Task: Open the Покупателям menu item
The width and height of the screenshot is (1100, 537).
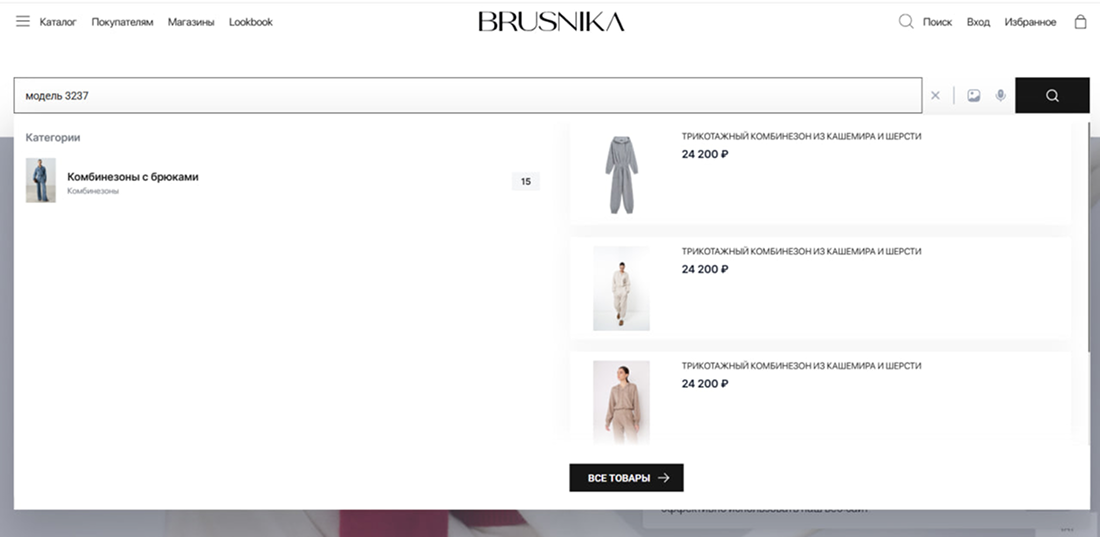Action: coord(122,22)
